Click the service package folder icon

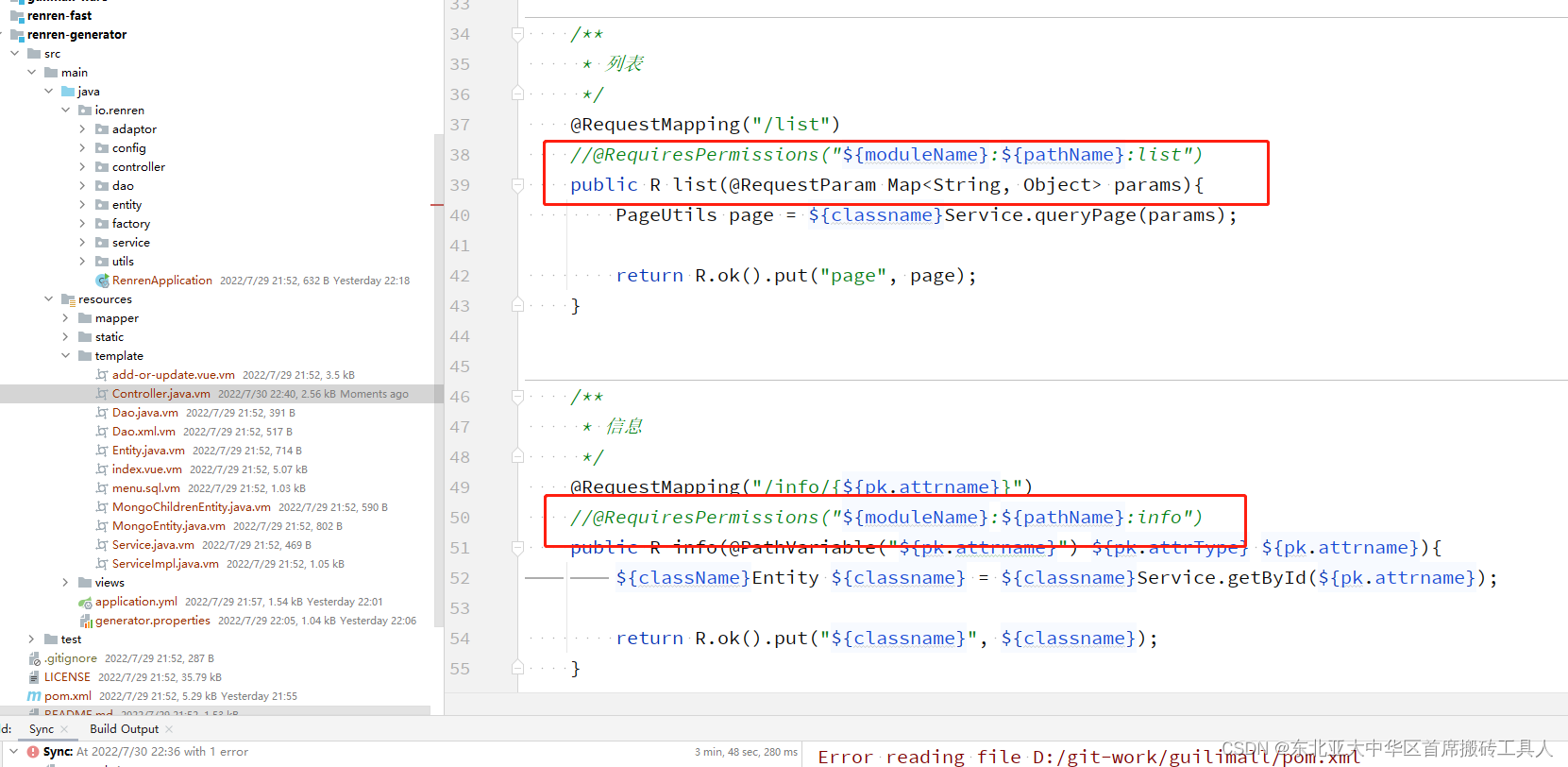point(102,243)
